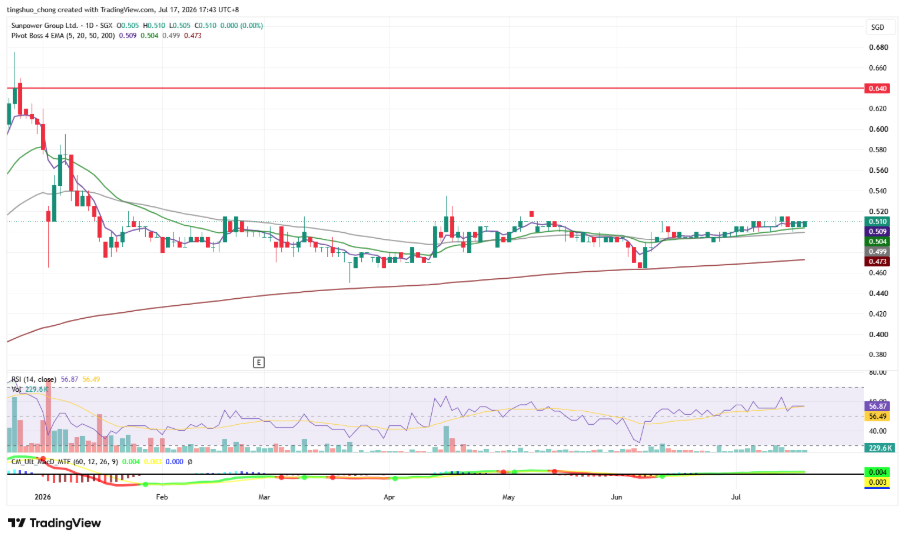Click the 0.473 value in EMA legend
The image size is (907, 541).
[x=193, y=35]
